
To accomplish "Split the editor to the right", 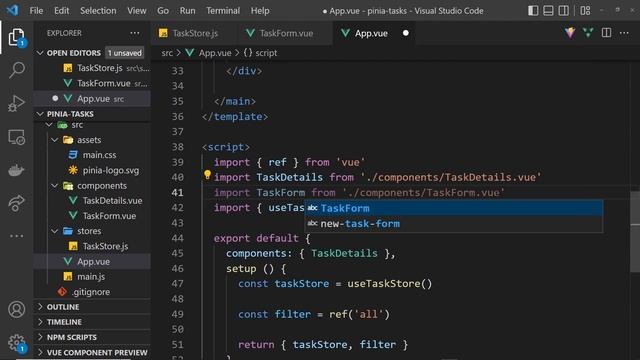I will click(607, 33).
